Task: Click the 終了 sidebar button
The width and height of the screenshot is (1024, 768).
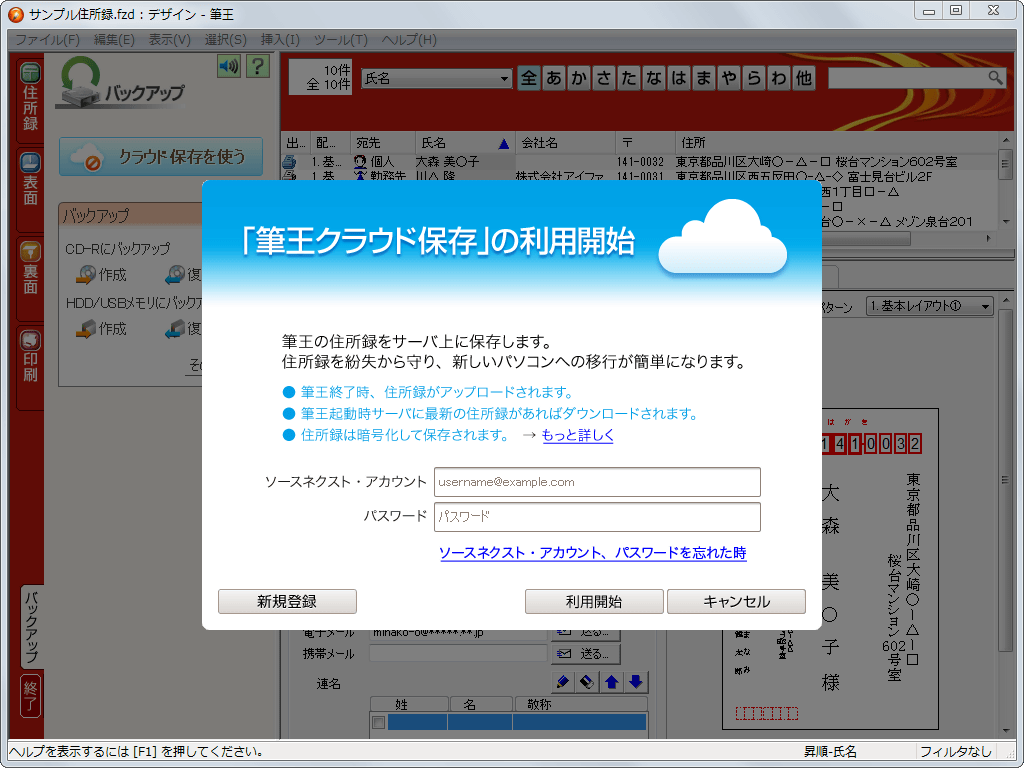Action: [x=31, y=696]
